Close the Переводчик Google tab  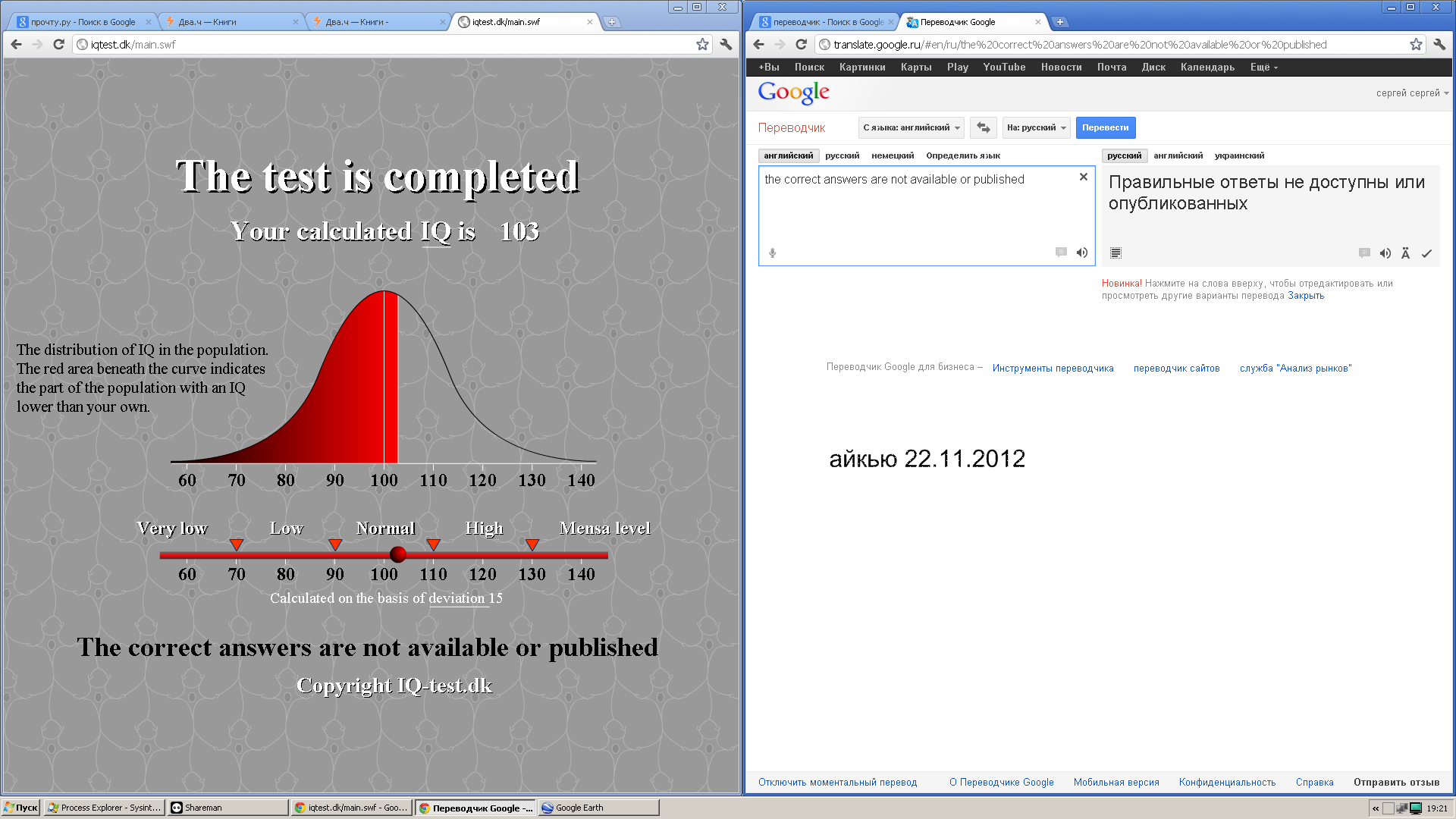tap(1038, 22)
